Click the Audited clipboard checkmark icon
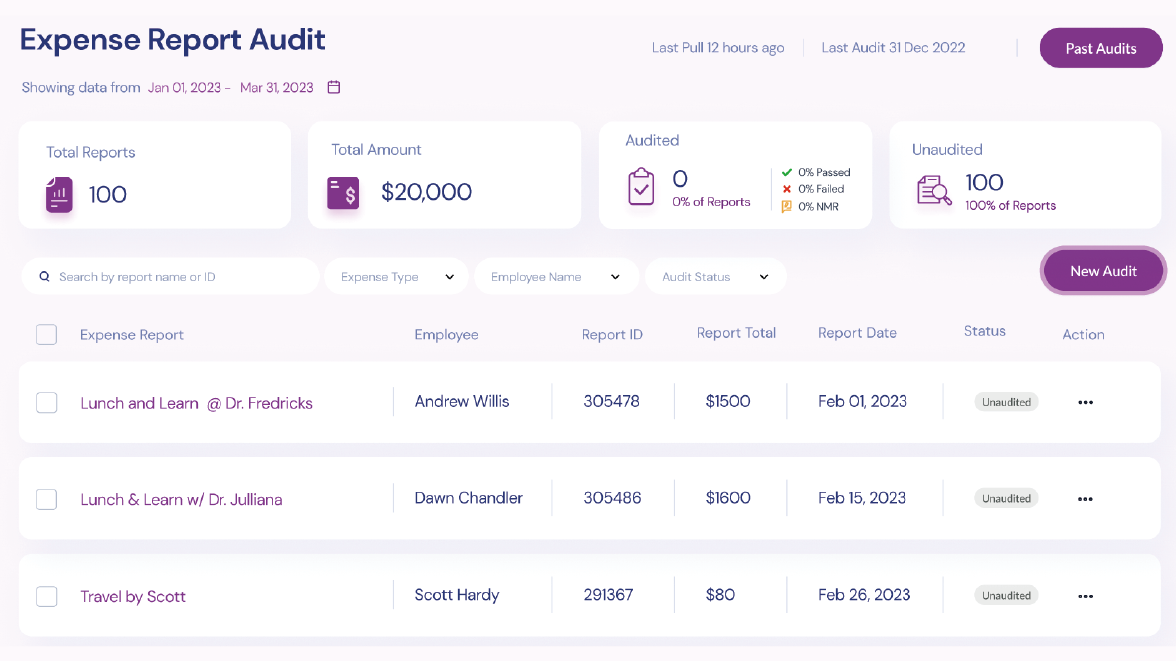 [641, 187]
